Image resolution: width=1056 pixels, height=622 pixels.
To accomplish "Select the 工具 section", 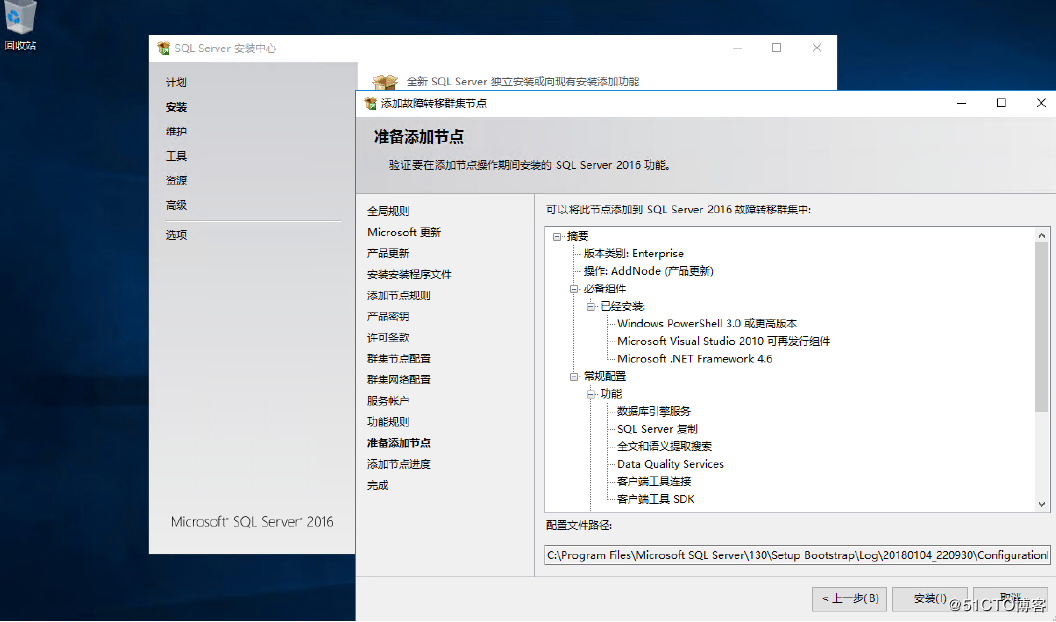I will [176, 155].
